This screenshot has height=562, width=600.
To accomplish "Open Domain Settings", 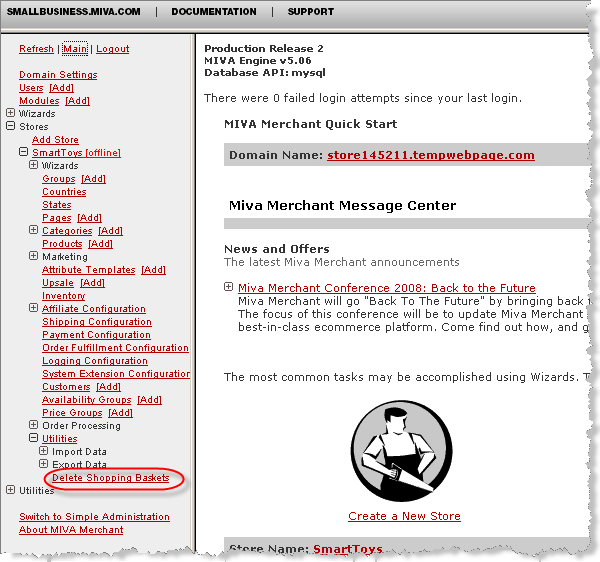I will [58, 75].
